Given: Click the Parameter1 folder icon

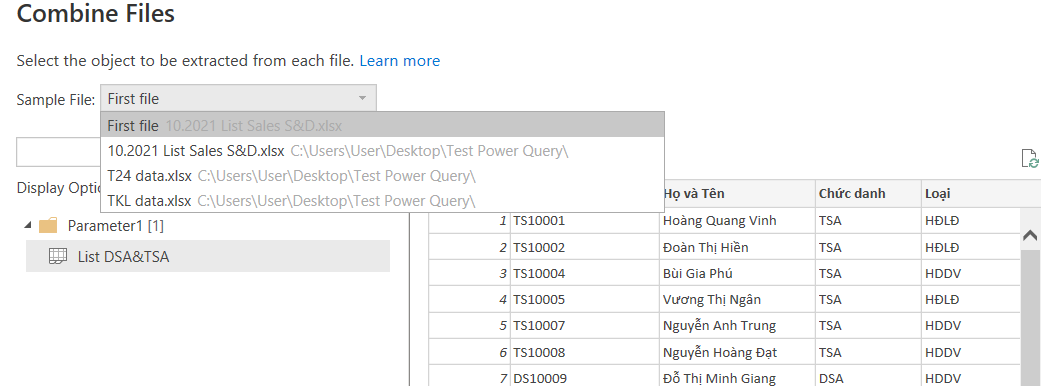Looking at the screenshot, I should click(48, 226).
